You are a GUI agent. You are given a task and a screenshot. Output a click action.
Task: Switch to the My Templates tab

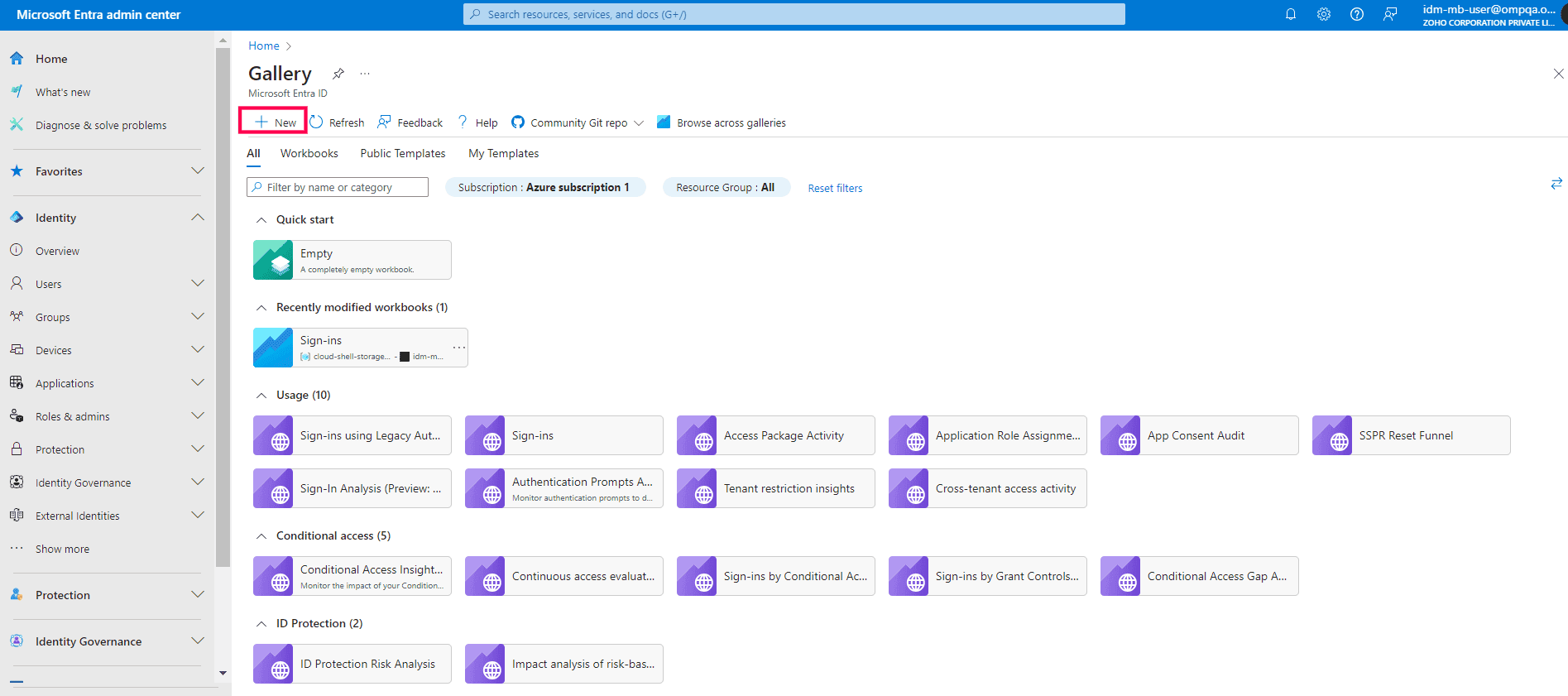(503, 153)
